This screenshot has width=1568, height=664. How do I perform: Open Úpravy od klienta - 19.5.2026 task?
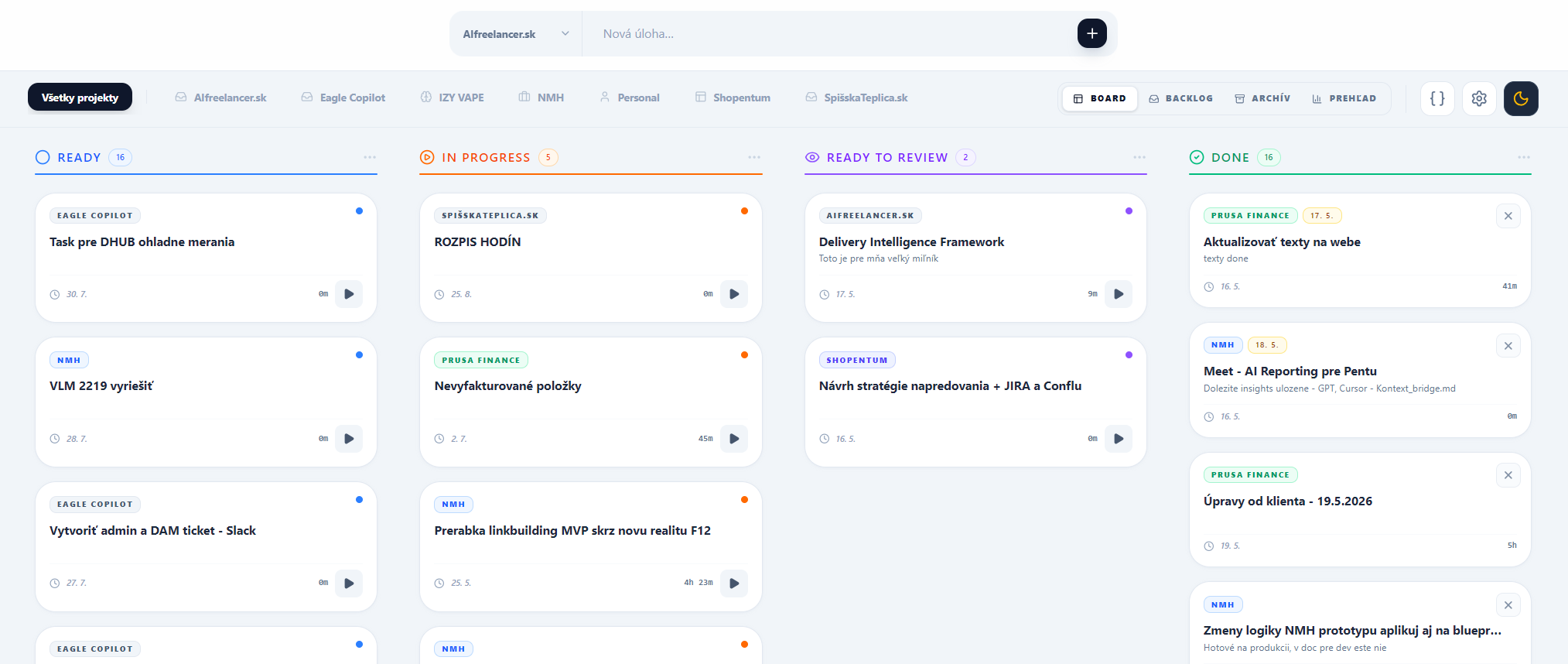point(1288,501)
